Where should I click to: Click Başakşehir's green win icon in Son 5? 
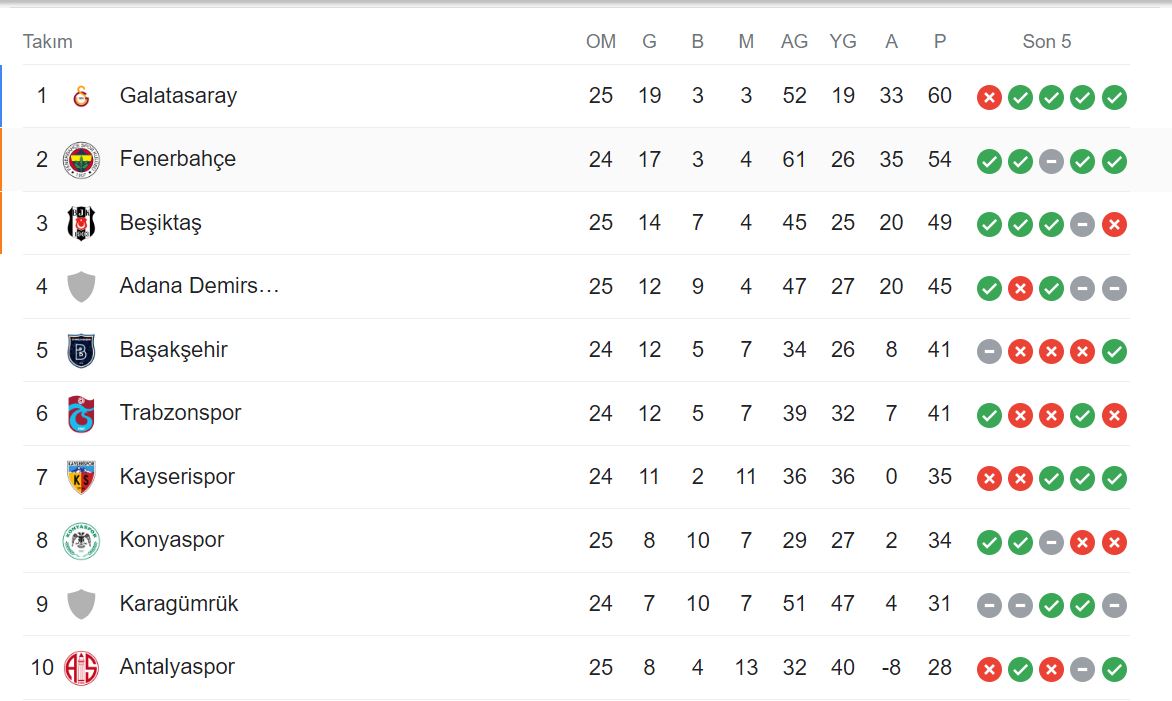click(1114, 351)
